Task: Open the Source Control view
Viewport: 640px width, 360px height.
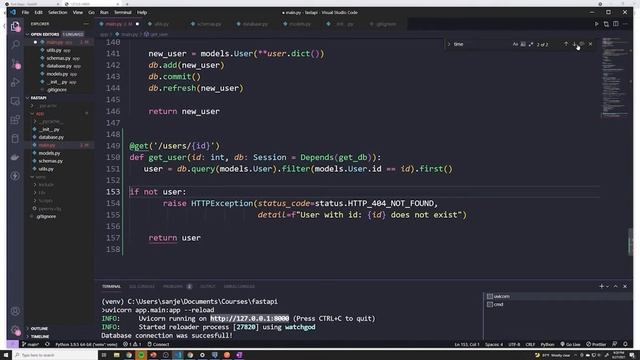Action: 16,64
